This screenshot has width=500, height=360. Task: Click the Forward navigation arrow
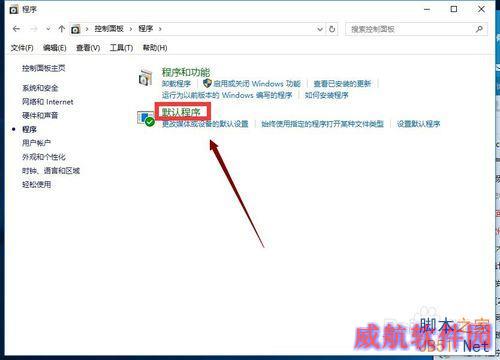coord(33,29)
